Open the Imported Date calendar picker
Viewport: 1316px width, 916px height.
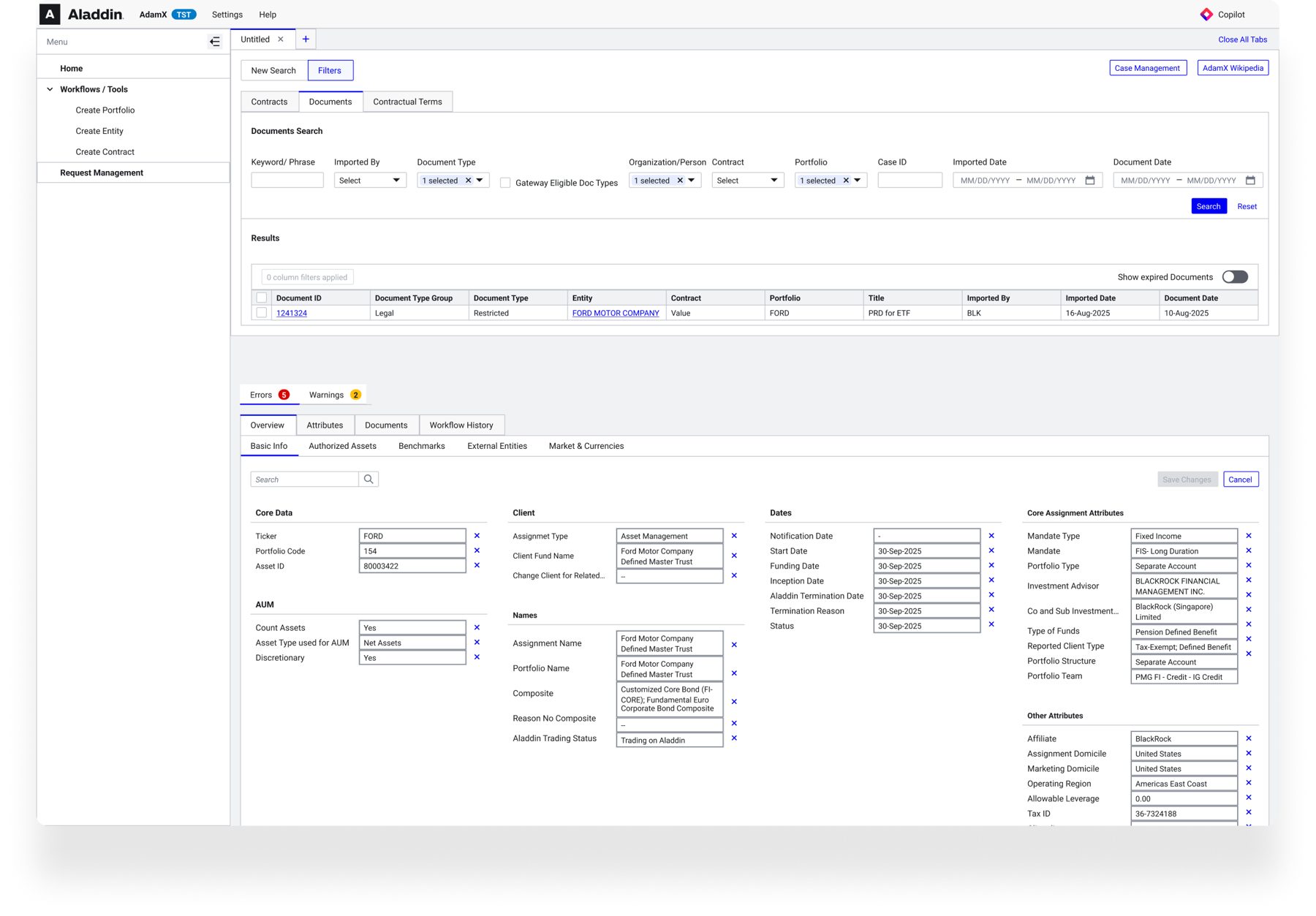1090,181
